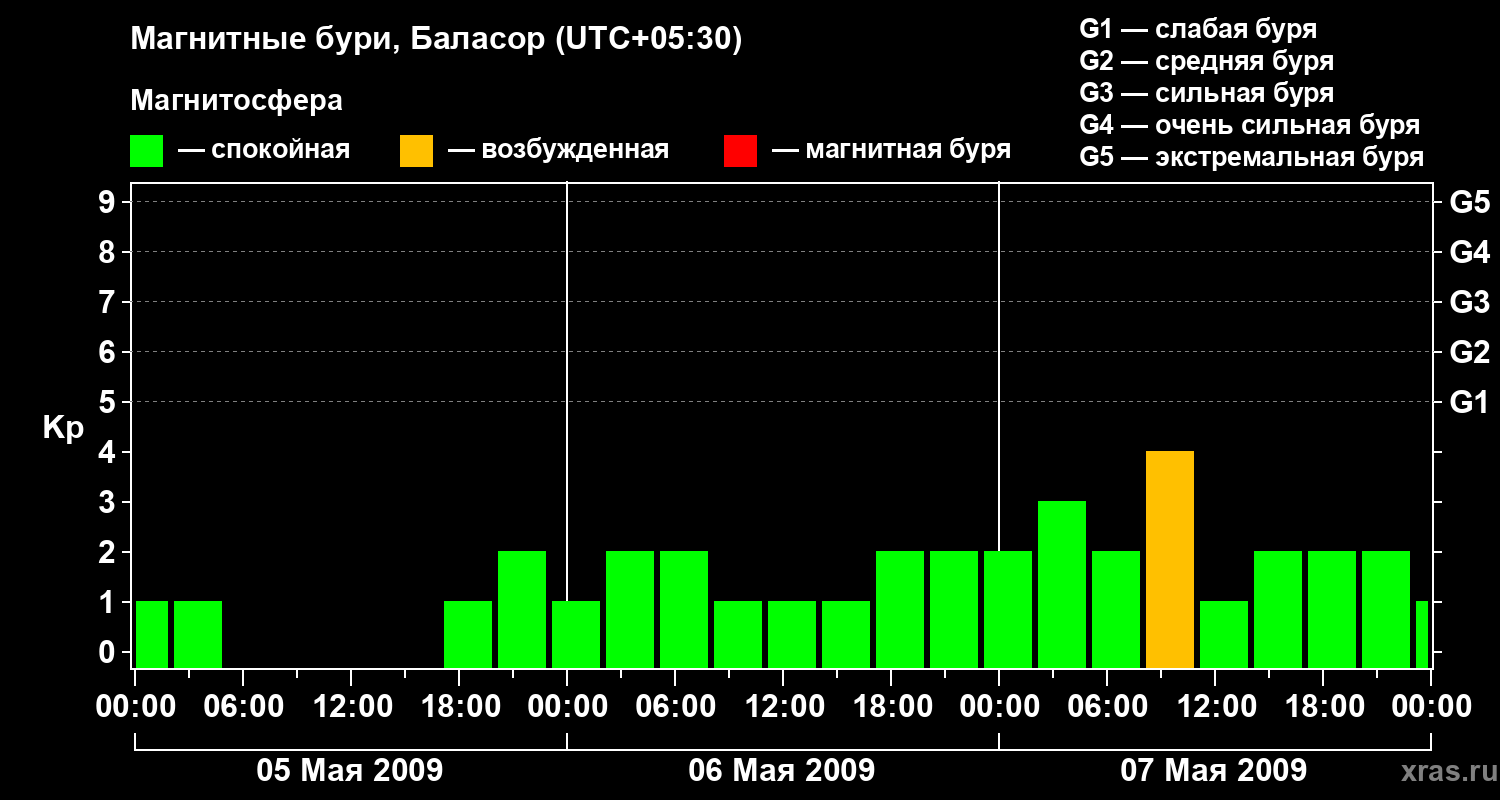The height and width of the screenshot is (800, 1500).
Task: Click the red 'магнитная буря' legend swatch
Action: [x=740, y=151]
